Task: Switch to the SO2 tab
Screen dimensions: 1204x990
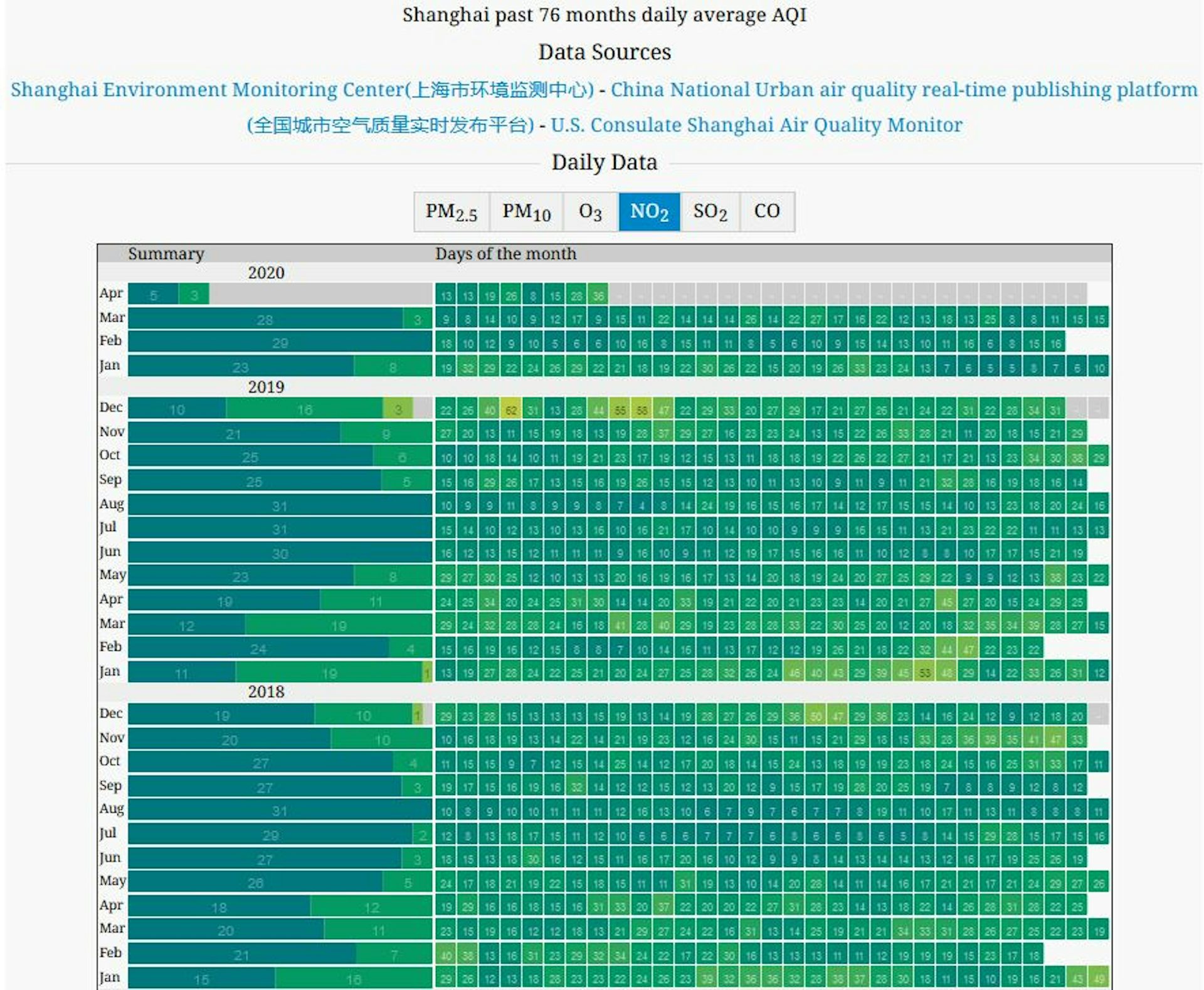Action: pos(710,212)
